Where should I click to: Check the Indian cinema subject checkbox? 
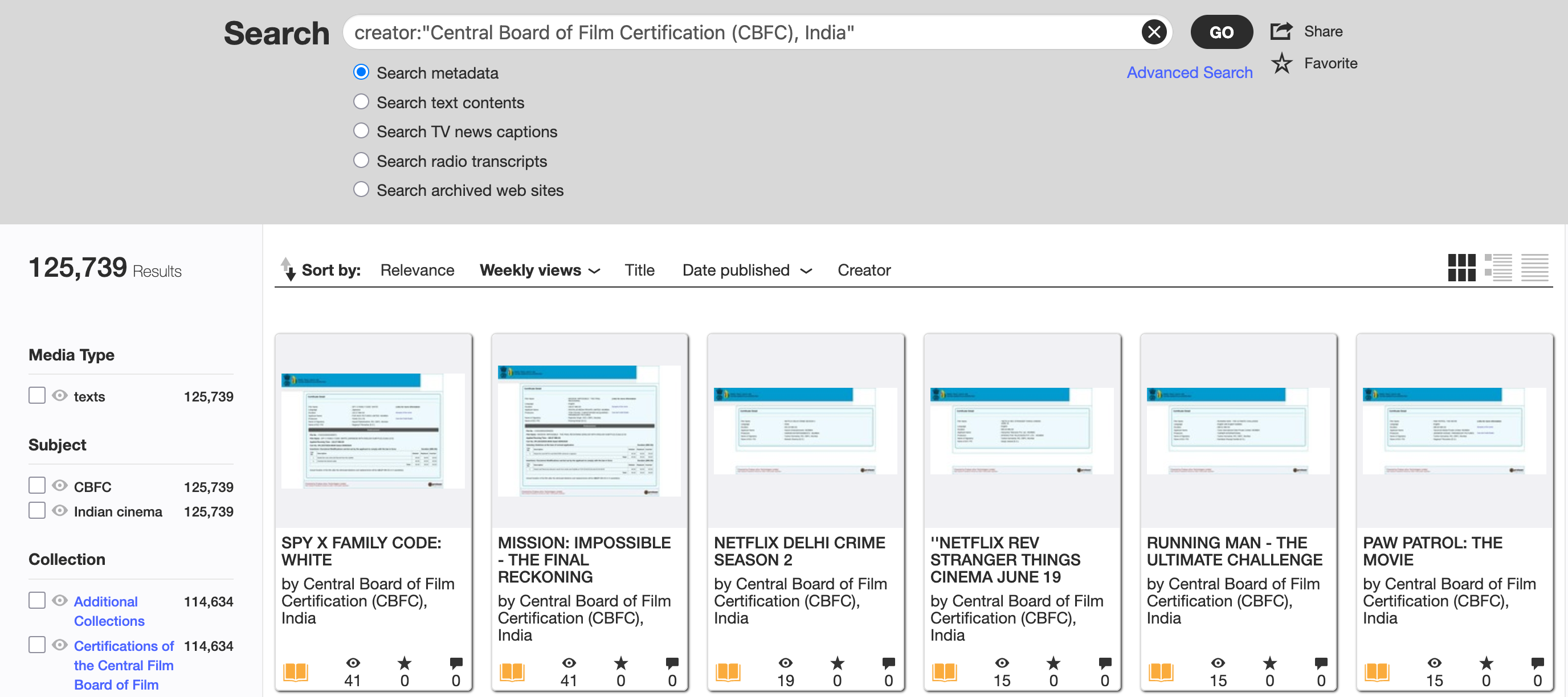[37, 511]
